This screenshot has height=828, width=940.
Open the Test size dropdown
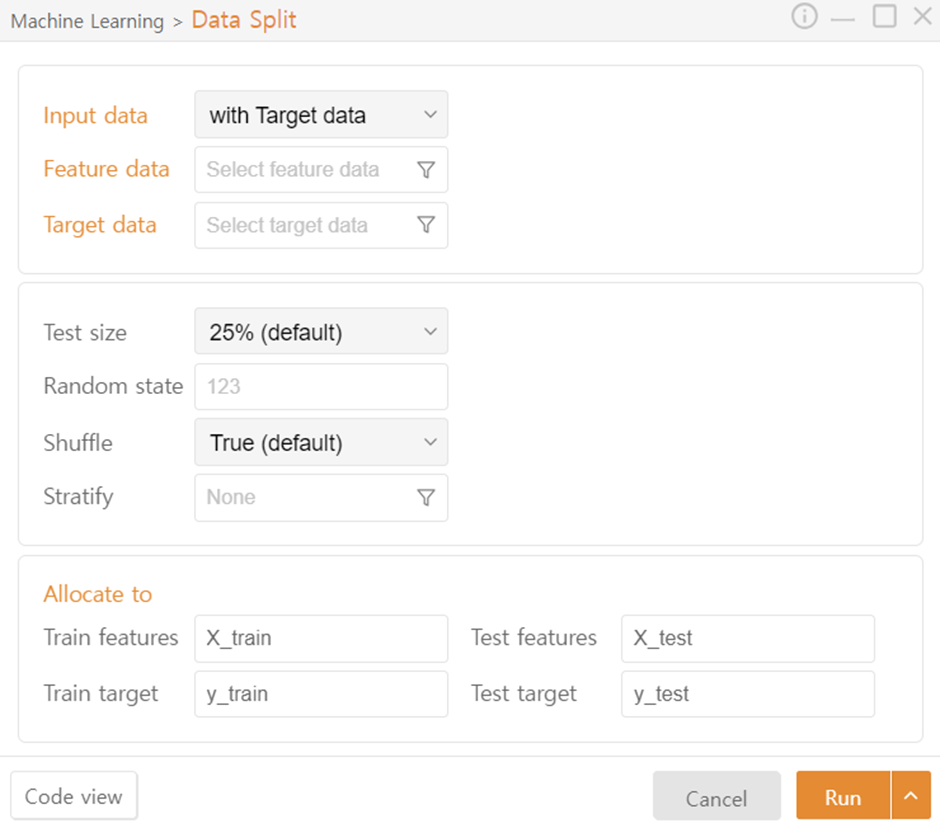[x=321, y=332]
